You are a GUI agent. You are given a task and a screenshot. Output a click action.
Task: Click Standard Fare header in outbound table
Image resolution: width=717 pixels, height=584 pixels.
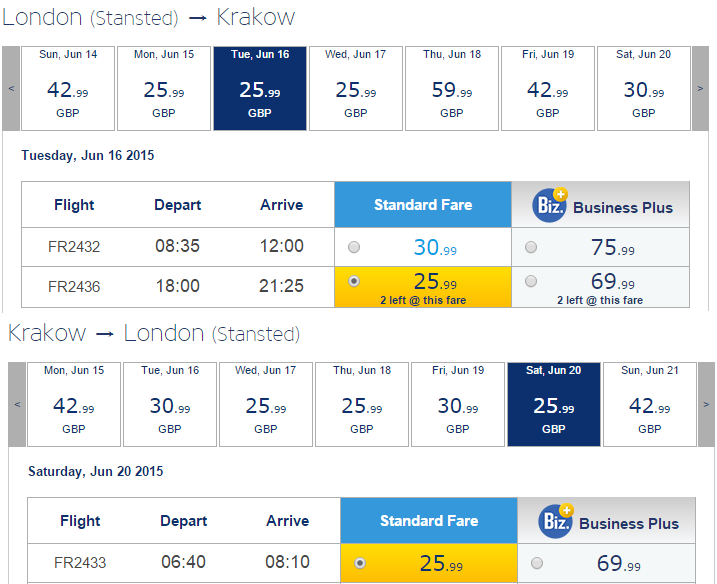point(423,204)
